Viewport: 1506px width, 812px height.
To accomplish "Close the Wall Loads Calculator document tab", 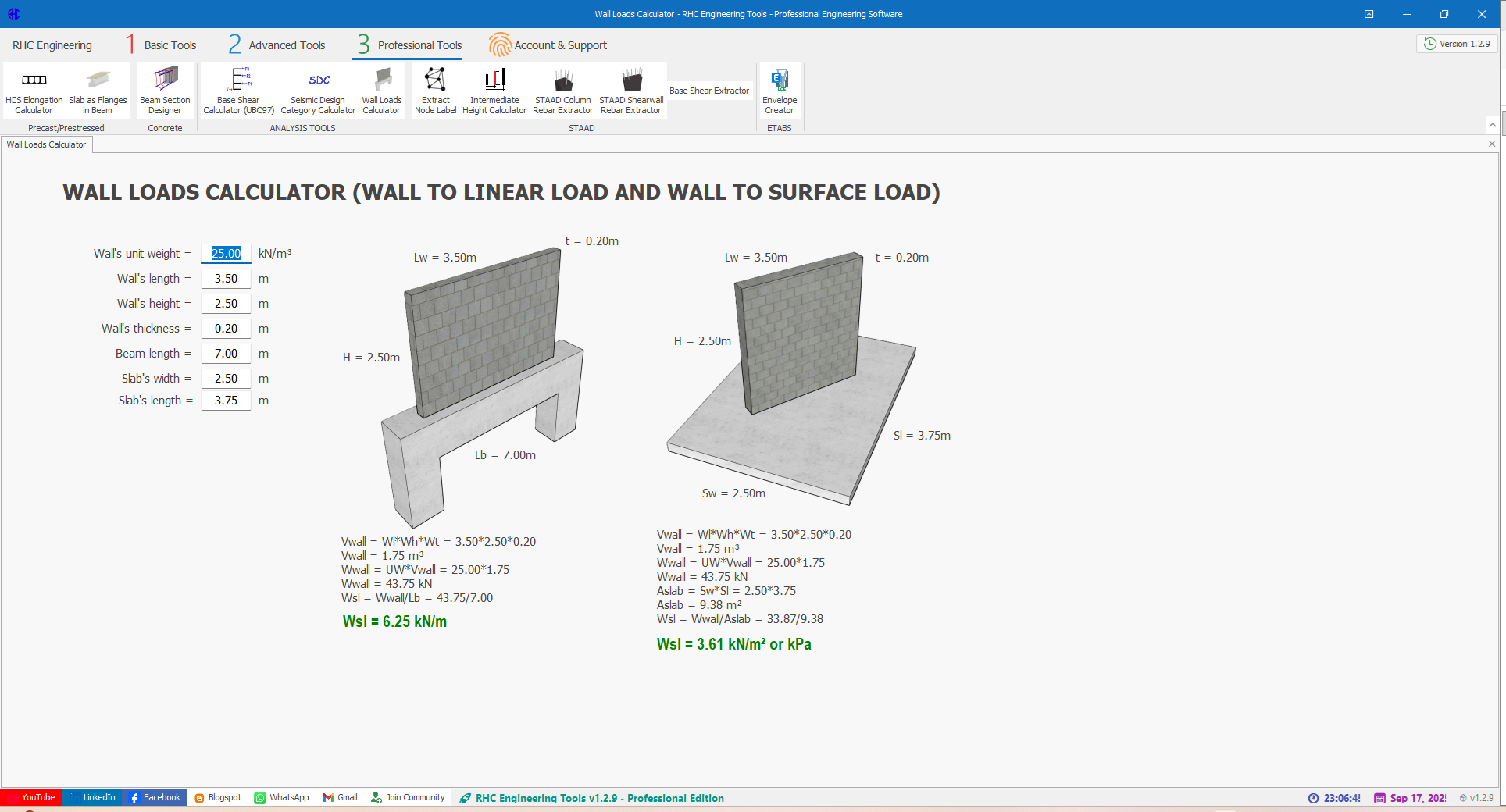I will (x=1491, y=144).
